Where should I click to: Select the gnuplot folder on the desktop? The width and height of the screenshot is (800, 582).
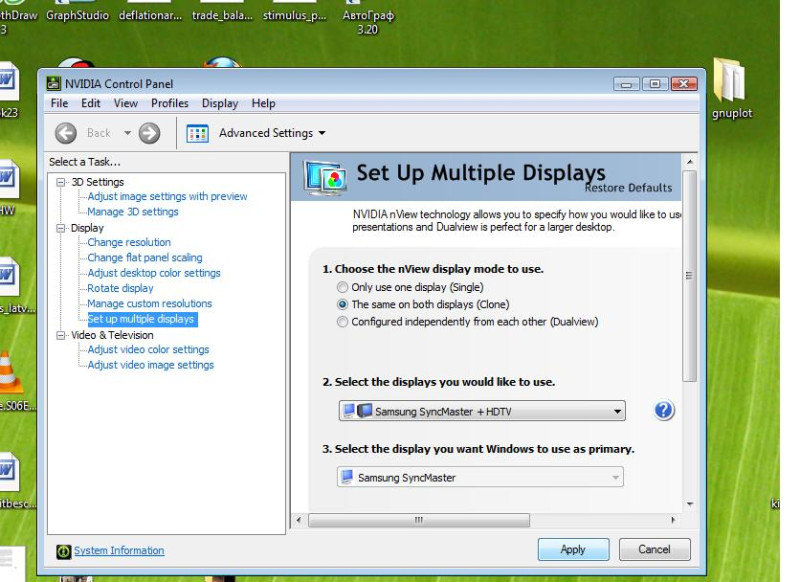tap(730, 88)
